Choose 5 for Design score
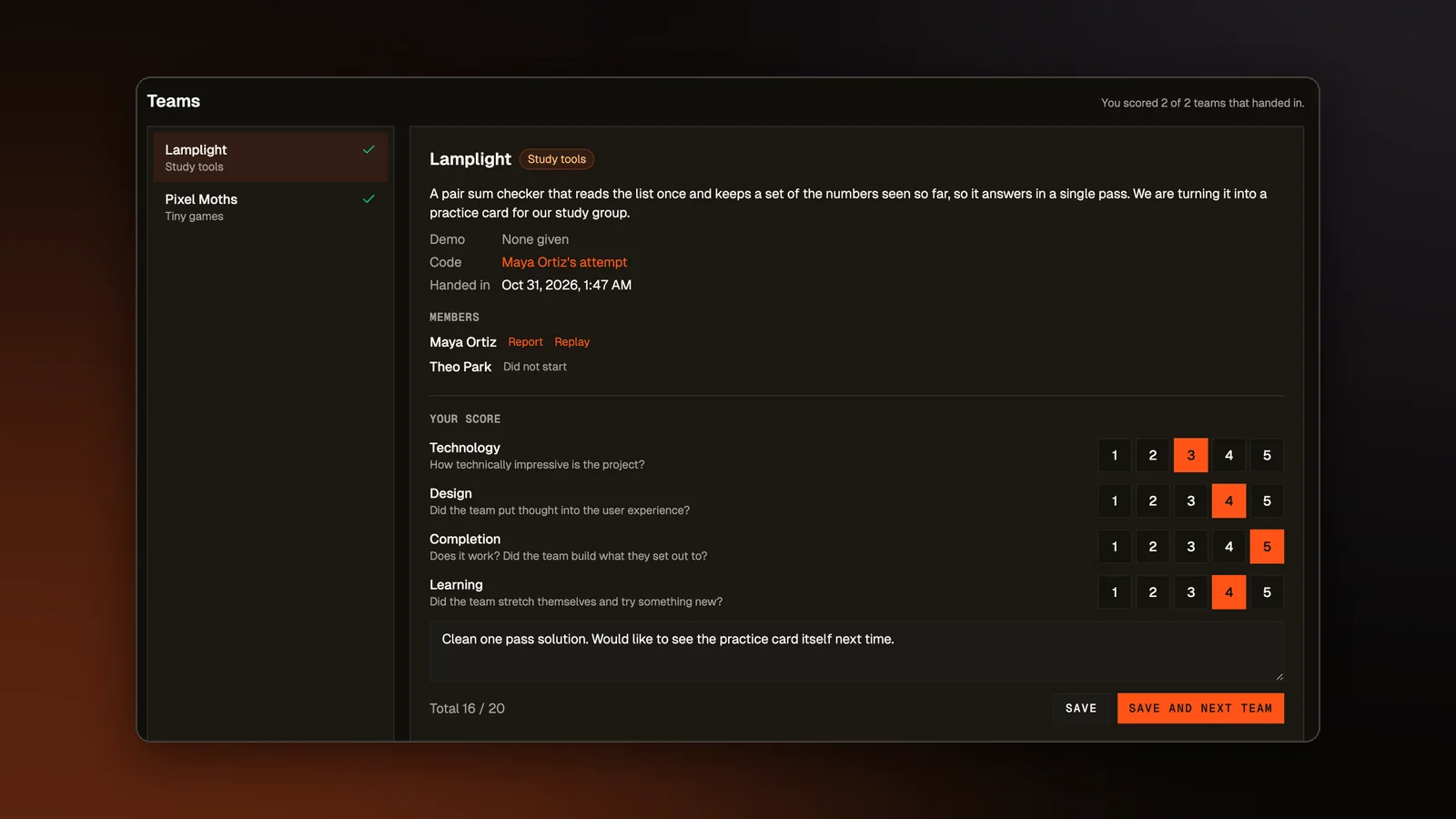The image size is (1456, 819). point(1267,500)
